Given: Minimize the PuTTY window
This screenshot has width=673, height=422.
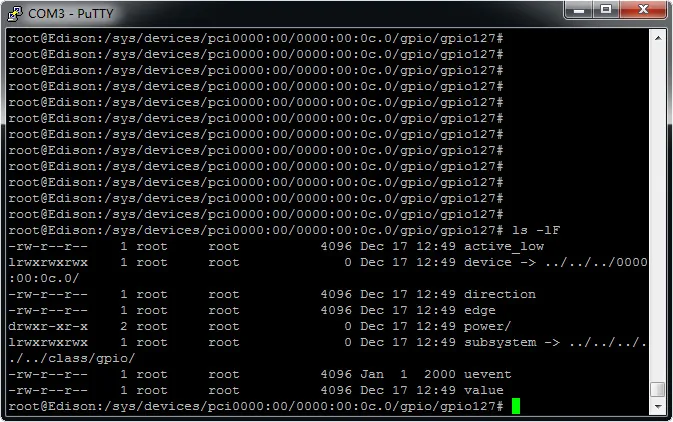Looking at the screenshot, I should 578,11.
